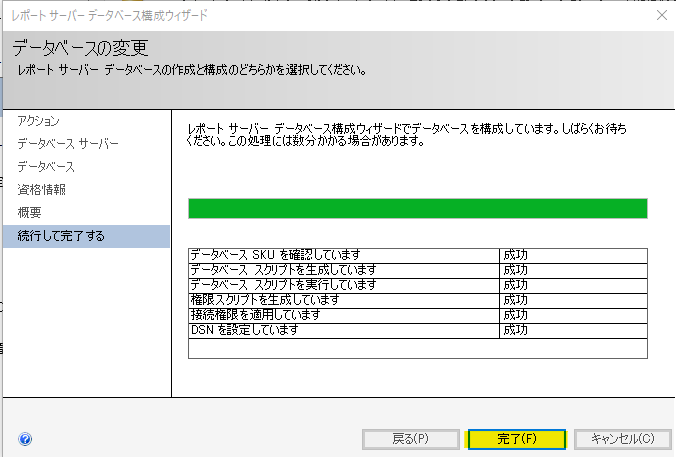Select アクション step in the sidebar

39,121
